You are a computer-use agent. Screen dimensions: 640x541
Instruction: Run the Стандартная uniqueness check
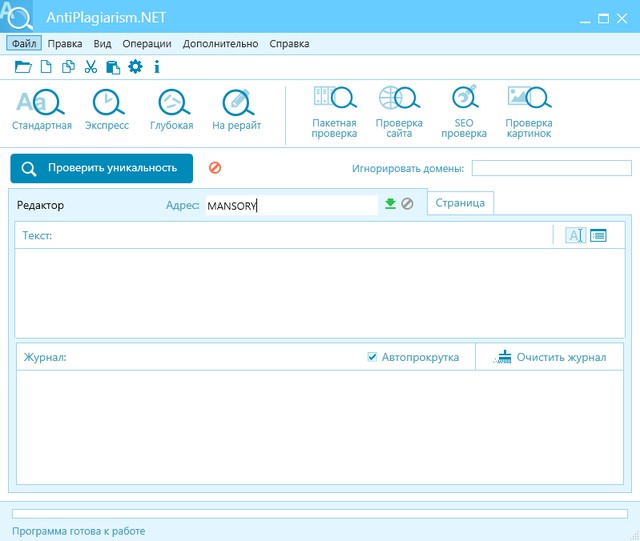point(42,111)
